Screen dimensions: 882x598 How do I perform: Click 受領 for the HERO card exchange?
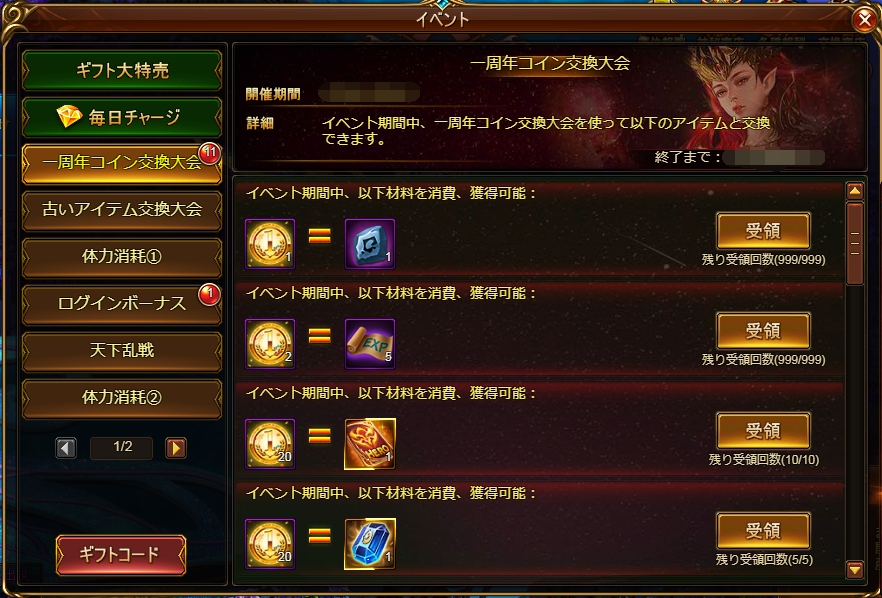pos(763,431)
